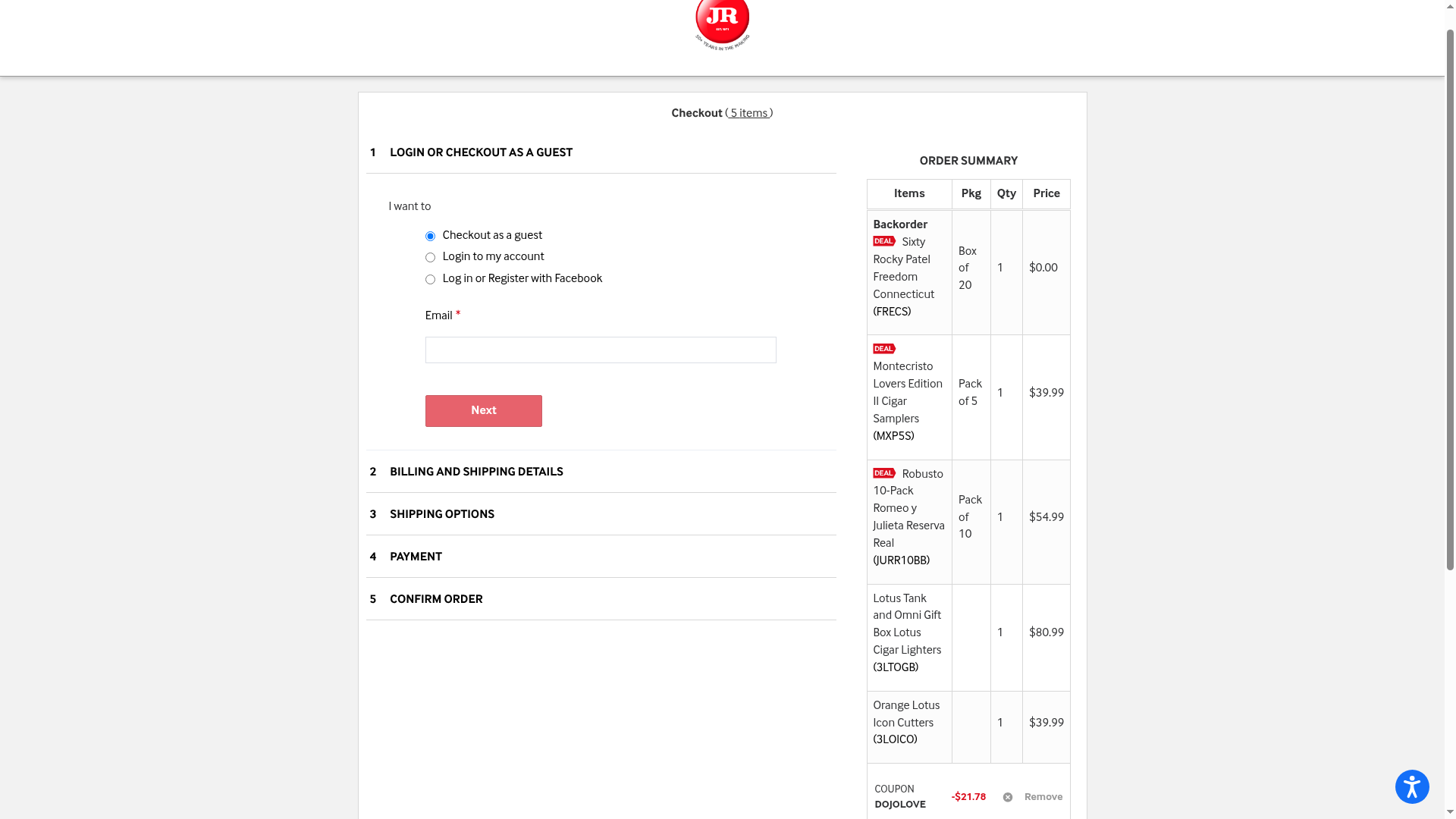Viewport: 1456px width, 819px height.
Task: Click the coupon remove X icon
Action: point(1007,797)
